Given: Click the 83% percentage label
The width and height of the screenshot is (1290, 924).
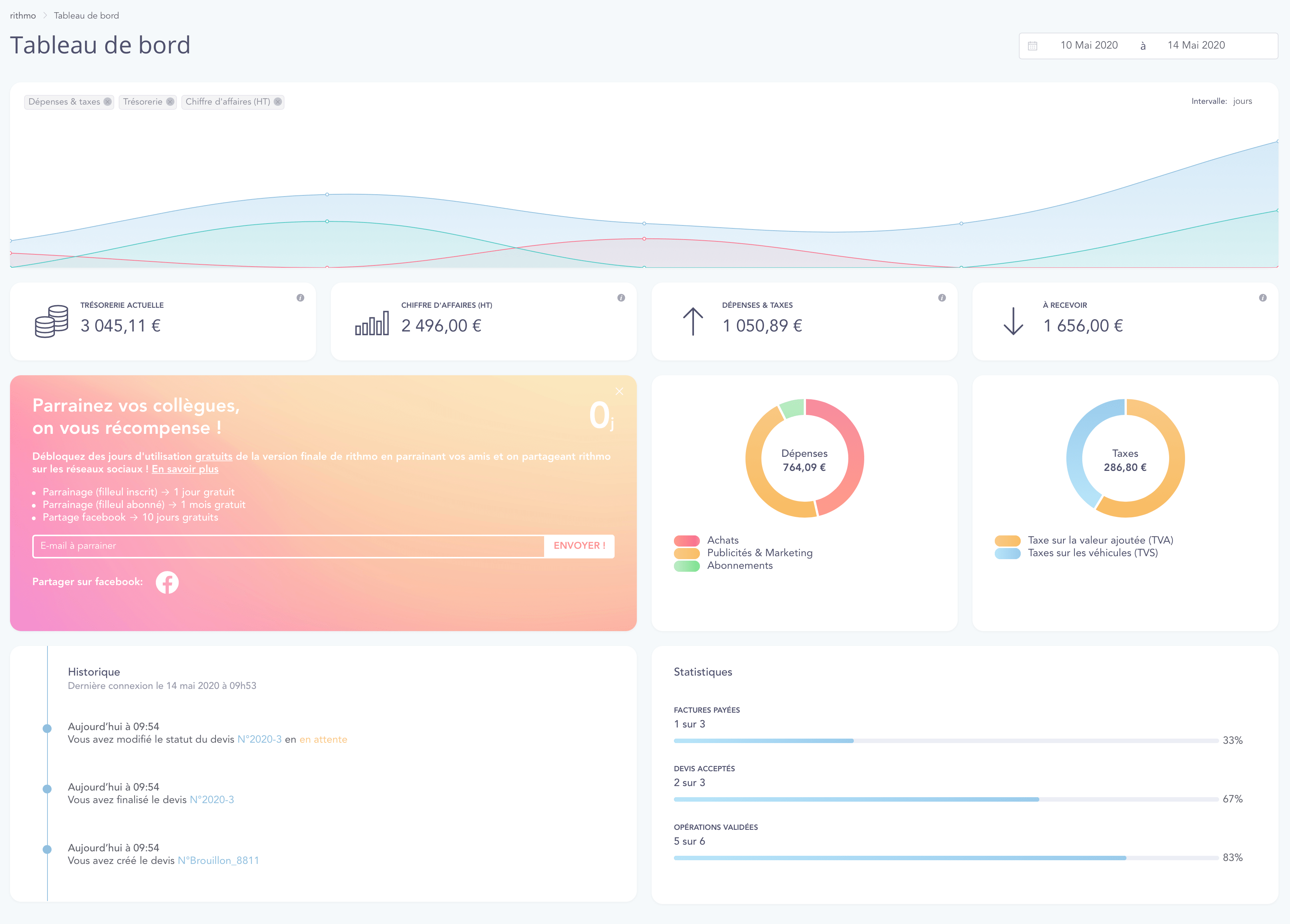Looking at the screenshot, I should pos(1233,858).
